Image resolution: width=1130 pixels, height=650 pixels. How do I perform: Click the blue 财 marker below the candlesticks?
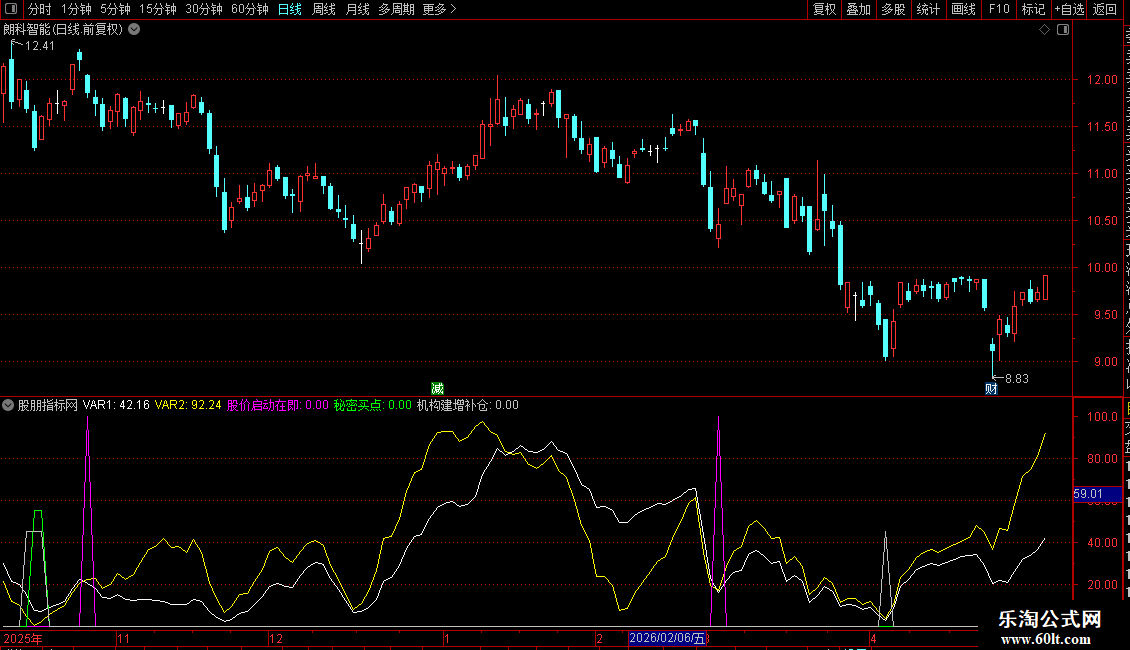click(x=991, y=388)
